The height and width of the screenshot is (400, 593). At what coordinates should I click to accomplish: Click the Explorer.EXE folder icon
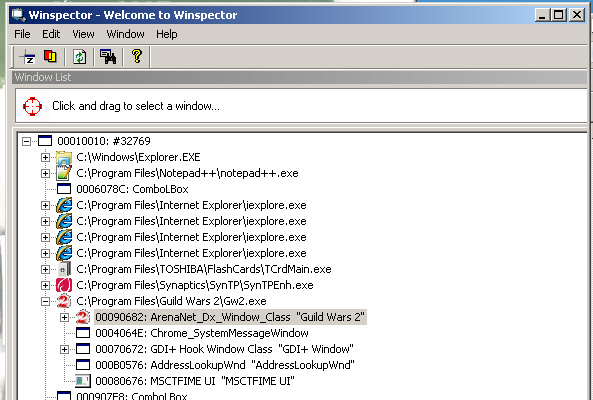(x=64, y=157)
